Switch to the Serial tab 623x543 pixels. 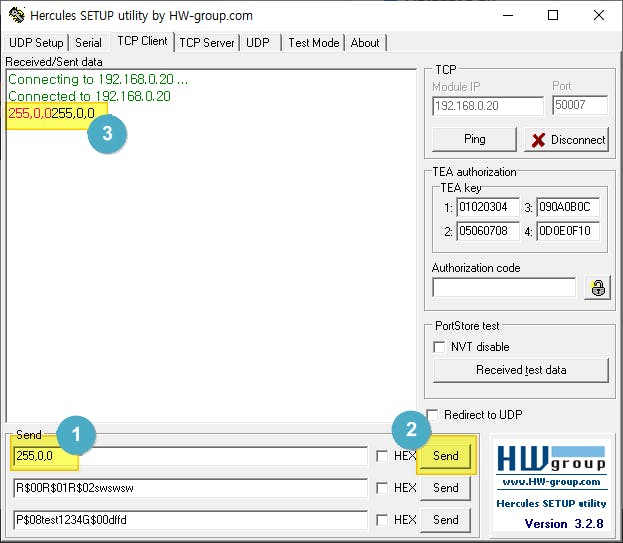(88, 43)
